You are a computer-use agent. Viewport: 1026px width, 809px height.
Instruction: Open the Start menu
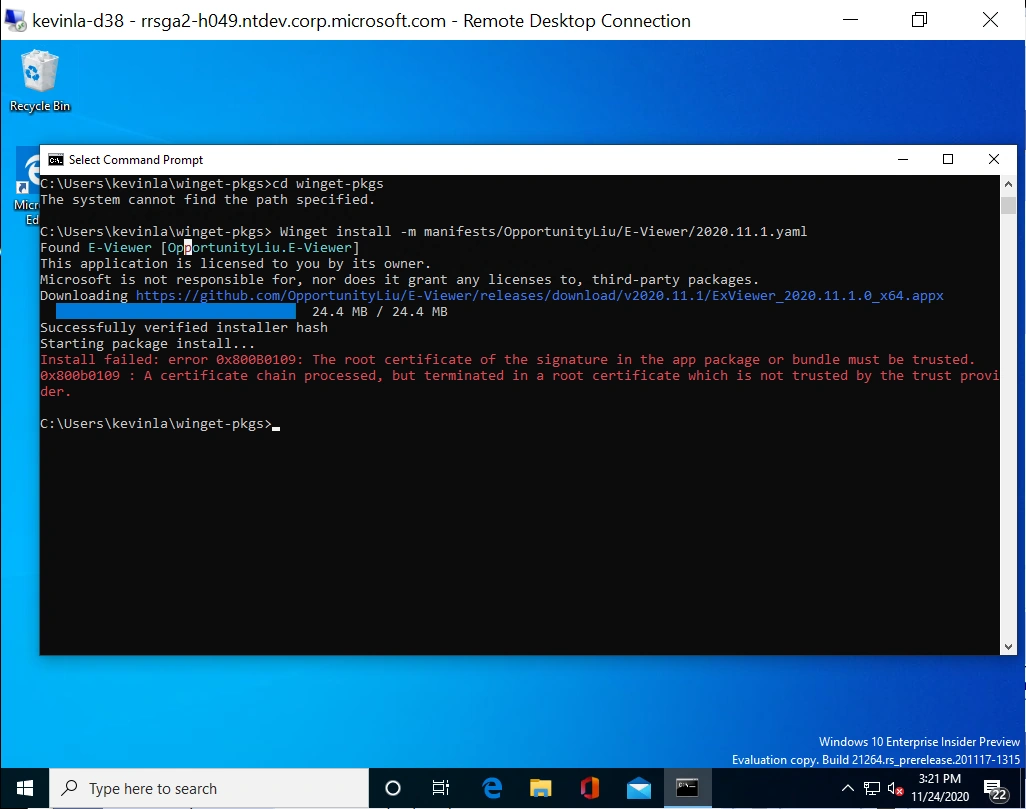coord(24,788)
